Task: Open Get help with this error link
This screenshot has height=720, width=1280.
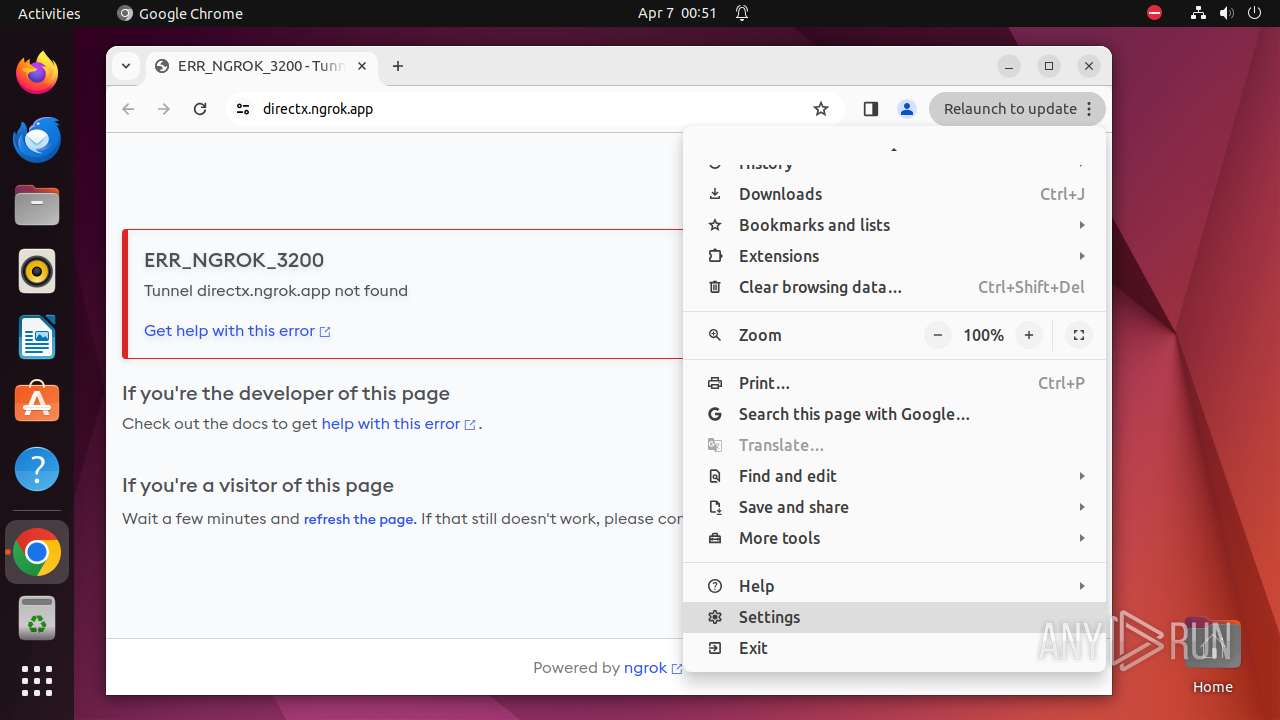Action: [x=237, y=331]
